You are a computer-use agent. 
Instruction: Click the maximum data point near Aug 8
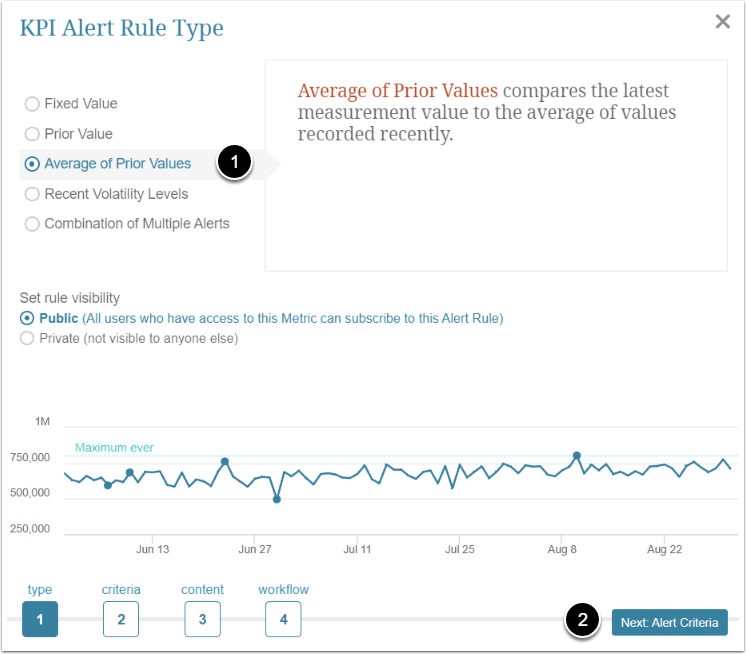click(x=577, y=456)
